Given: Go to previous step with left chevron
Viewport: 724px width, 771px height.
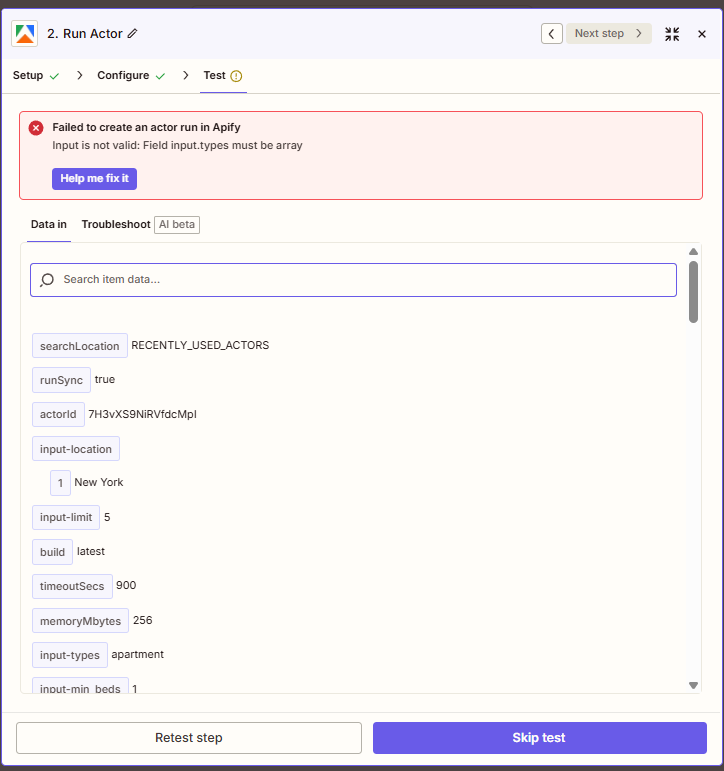Looking at the screenshot, I should 552,34.
